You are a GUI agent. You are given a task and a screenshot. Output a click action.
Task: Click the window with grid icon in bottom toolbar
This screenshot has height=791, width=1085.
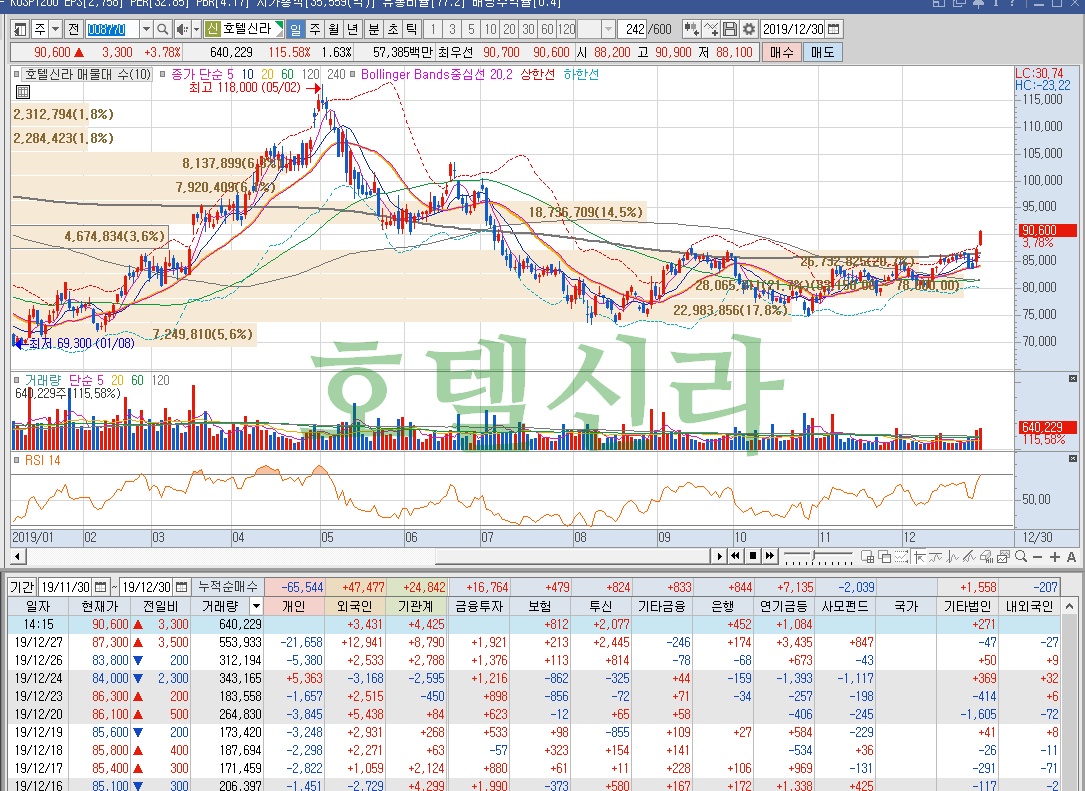[x=867, y=556]
